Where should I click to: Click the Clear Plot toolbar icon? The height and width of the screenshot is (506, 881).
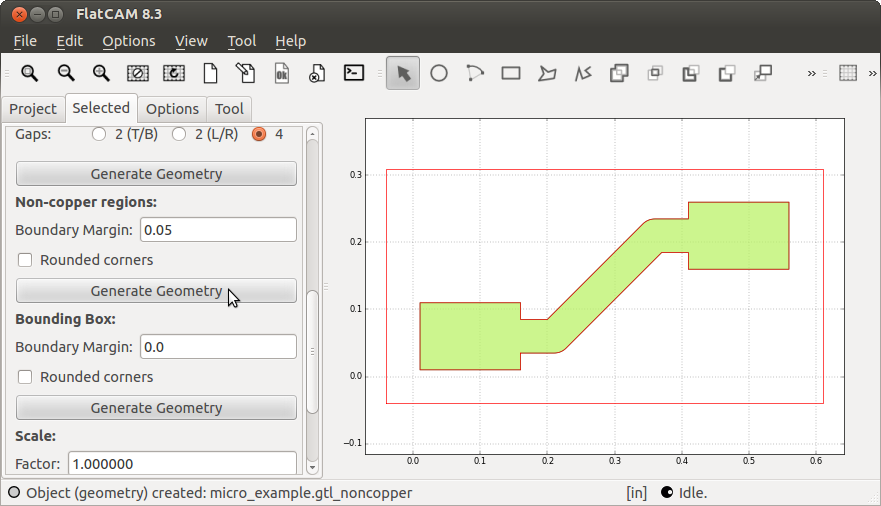[x=138, y=73]
